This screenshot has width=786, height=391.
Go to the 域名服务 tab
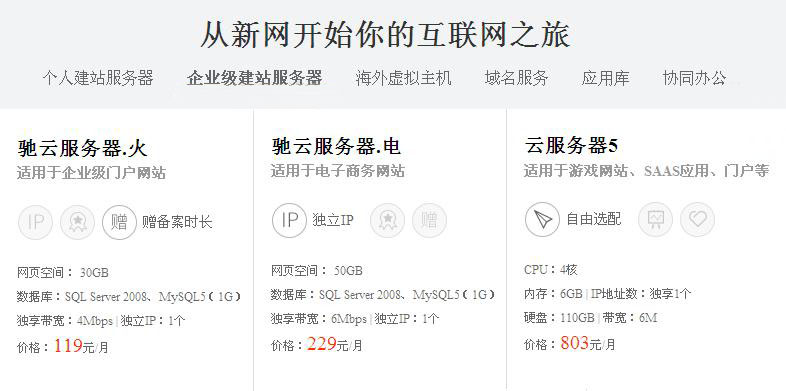[x=516, y=78]
